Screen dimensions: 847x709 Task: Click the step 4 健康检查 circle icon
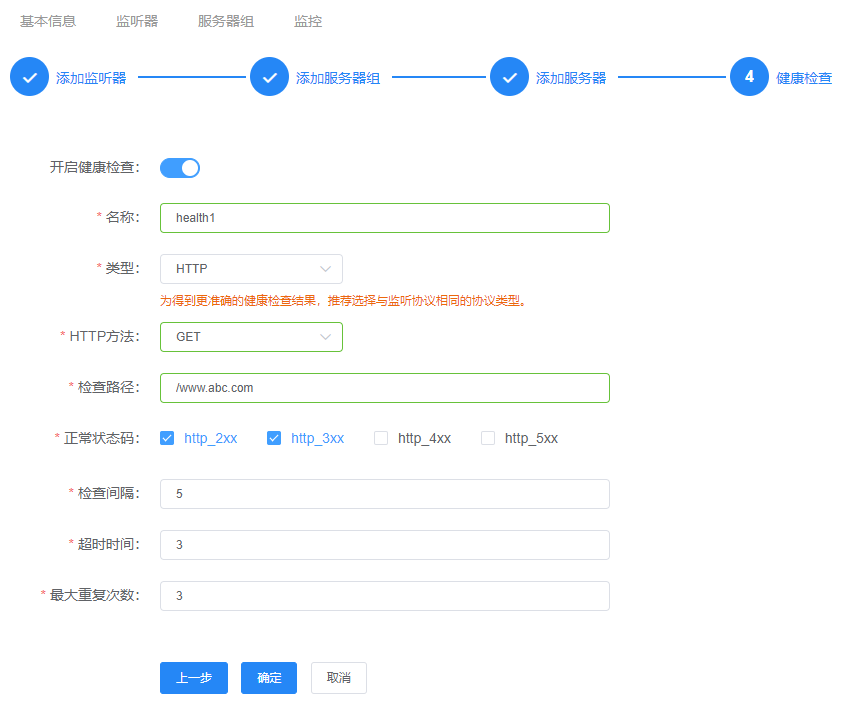point(749,77)
